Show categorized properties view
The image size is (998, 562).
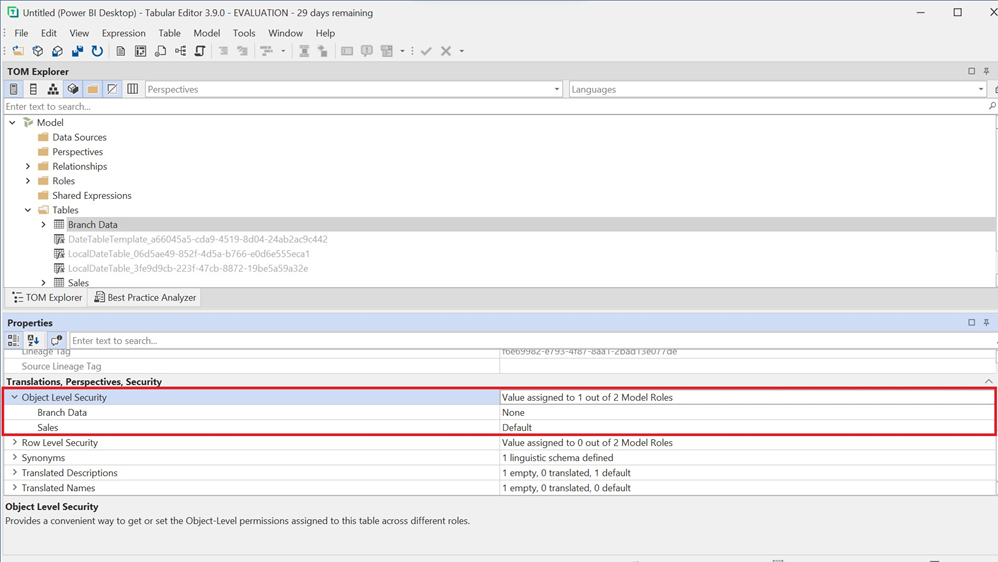click(13, 341)
